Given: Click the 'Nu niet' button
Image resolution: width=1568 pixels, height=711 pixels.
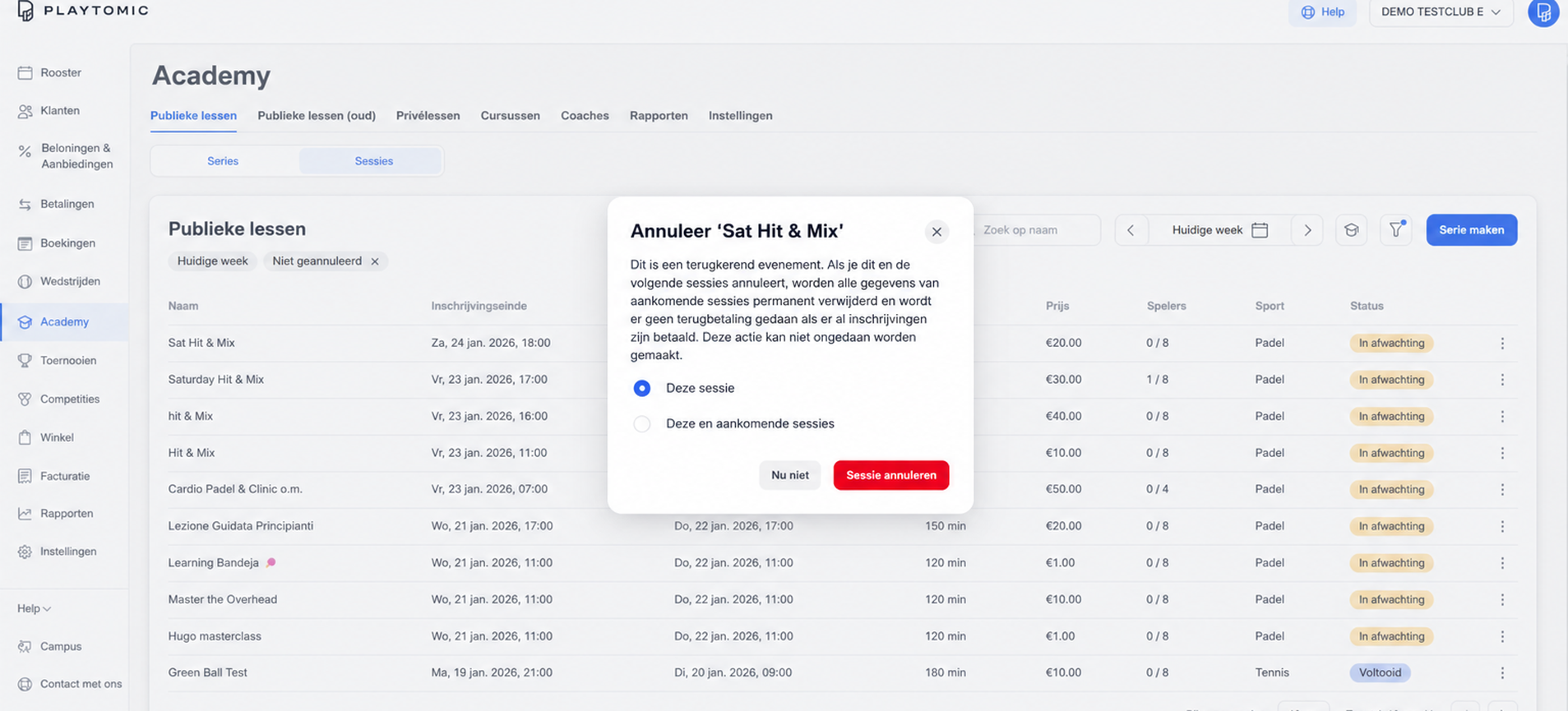Looking at the screenshot, I should (x=789, y=475).
